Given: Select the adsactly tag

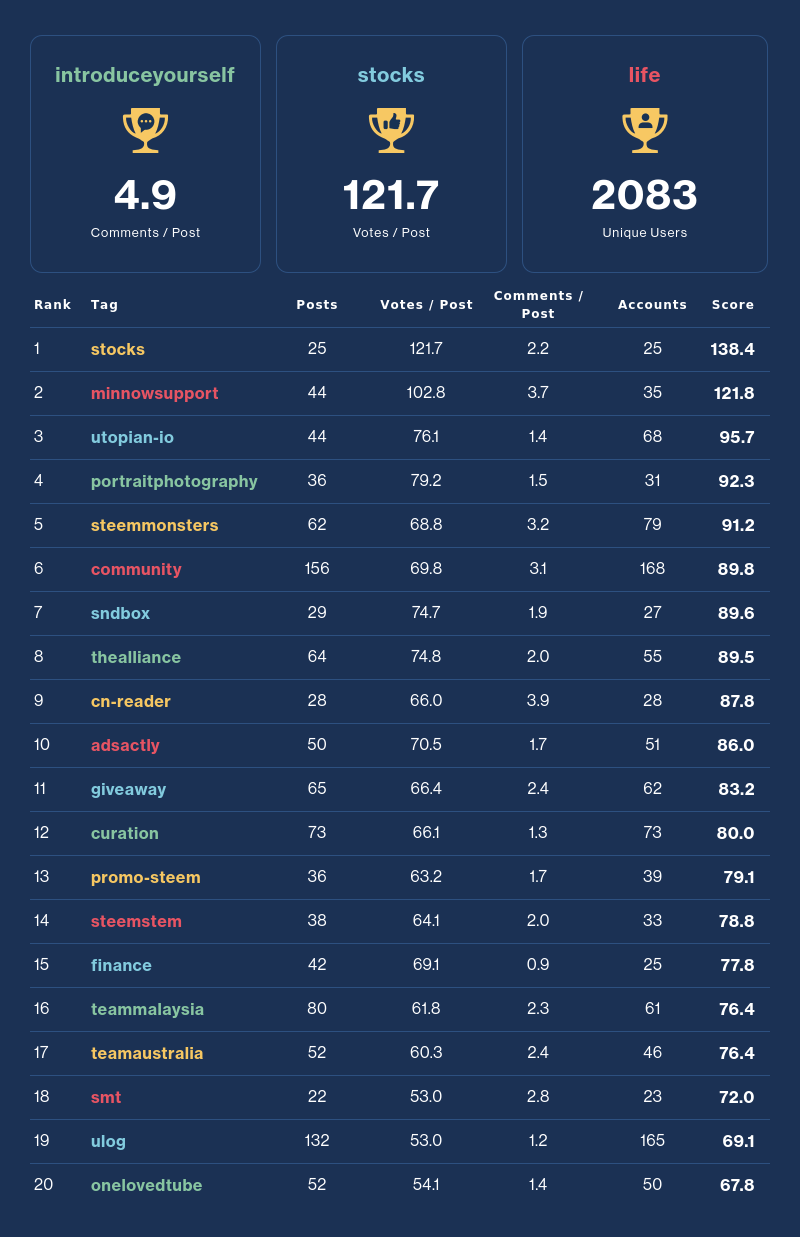Looking at the screenshot, I should [x=125, y=745].
